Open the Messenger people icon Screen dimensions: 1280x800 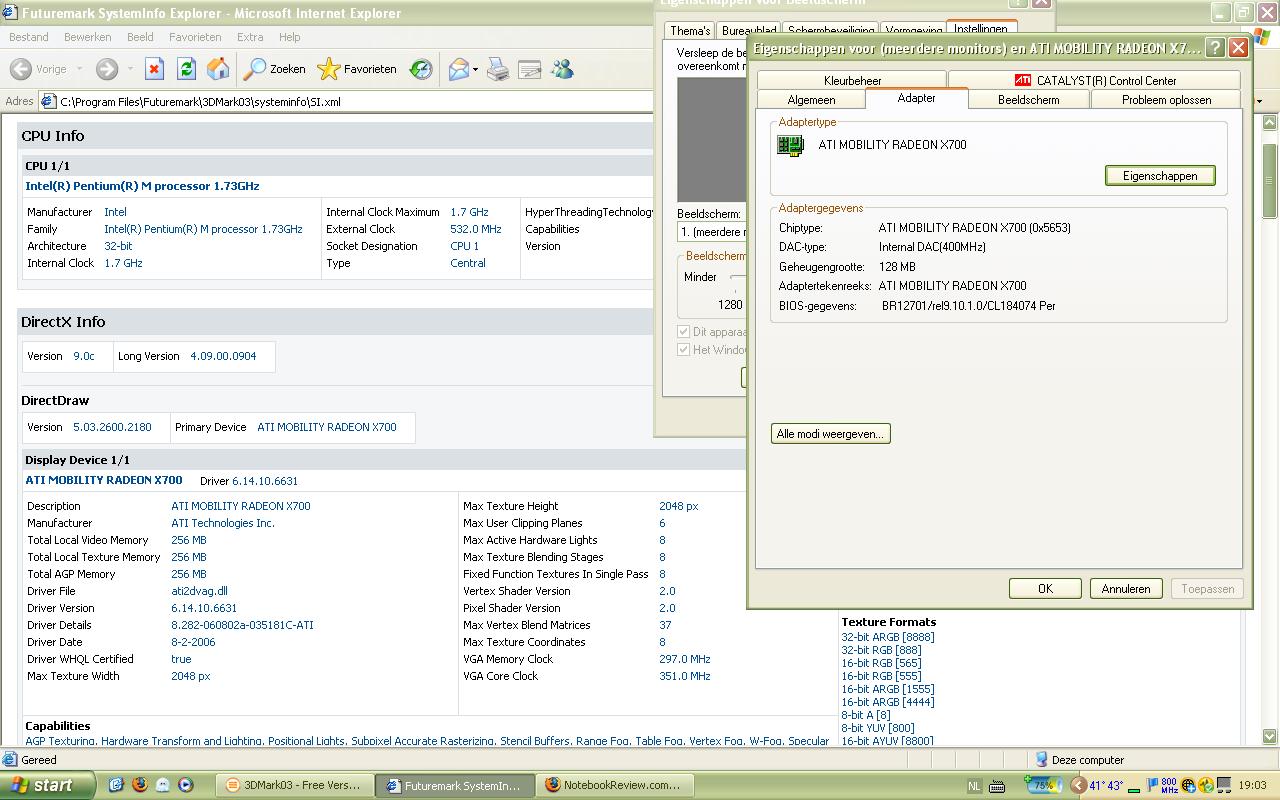coord(562,69)
